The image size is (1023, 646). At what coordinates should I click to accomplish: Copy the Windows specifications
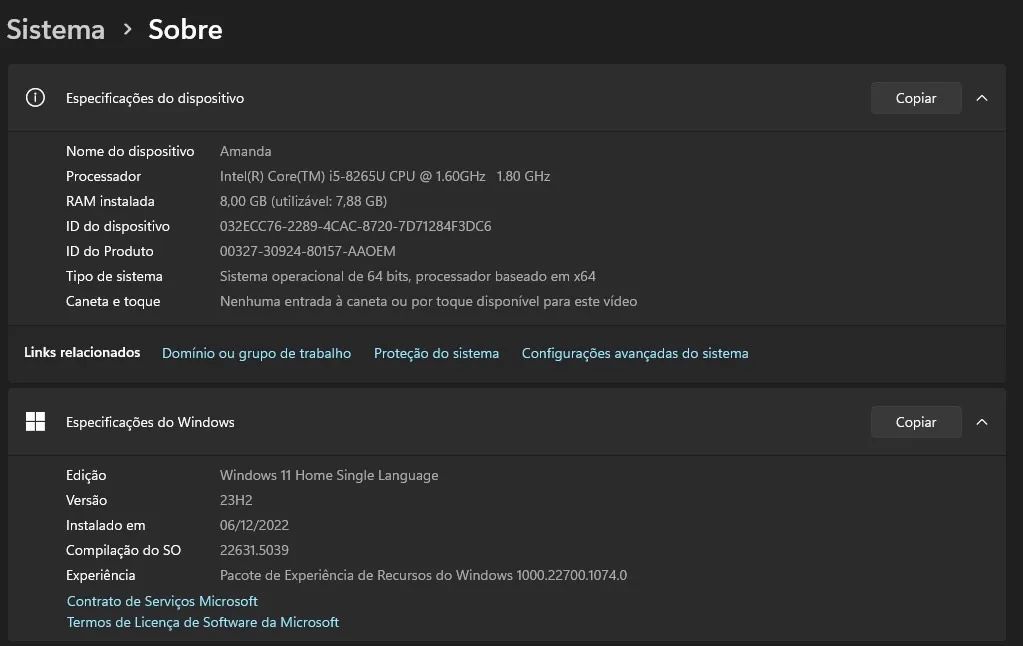click(x=915, y=422)
